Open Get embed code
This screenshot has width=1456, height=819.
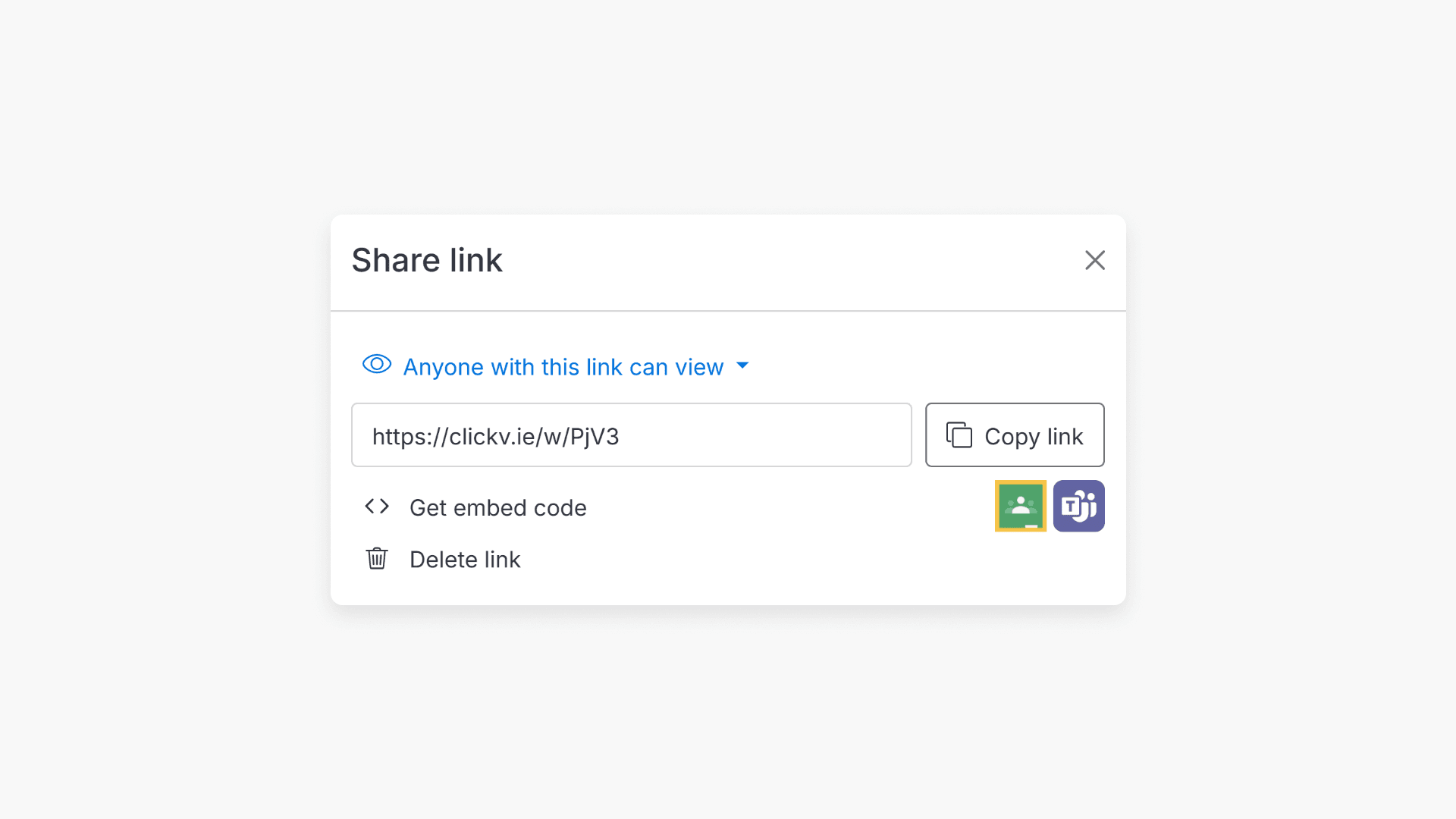[497, 507]
